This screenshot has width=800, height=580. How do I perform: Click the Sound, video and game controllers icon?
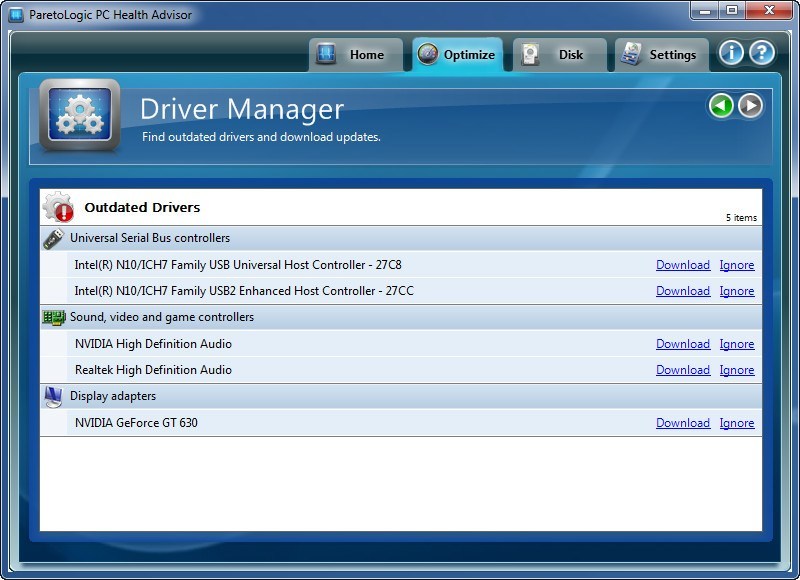(x=52, y=317)
